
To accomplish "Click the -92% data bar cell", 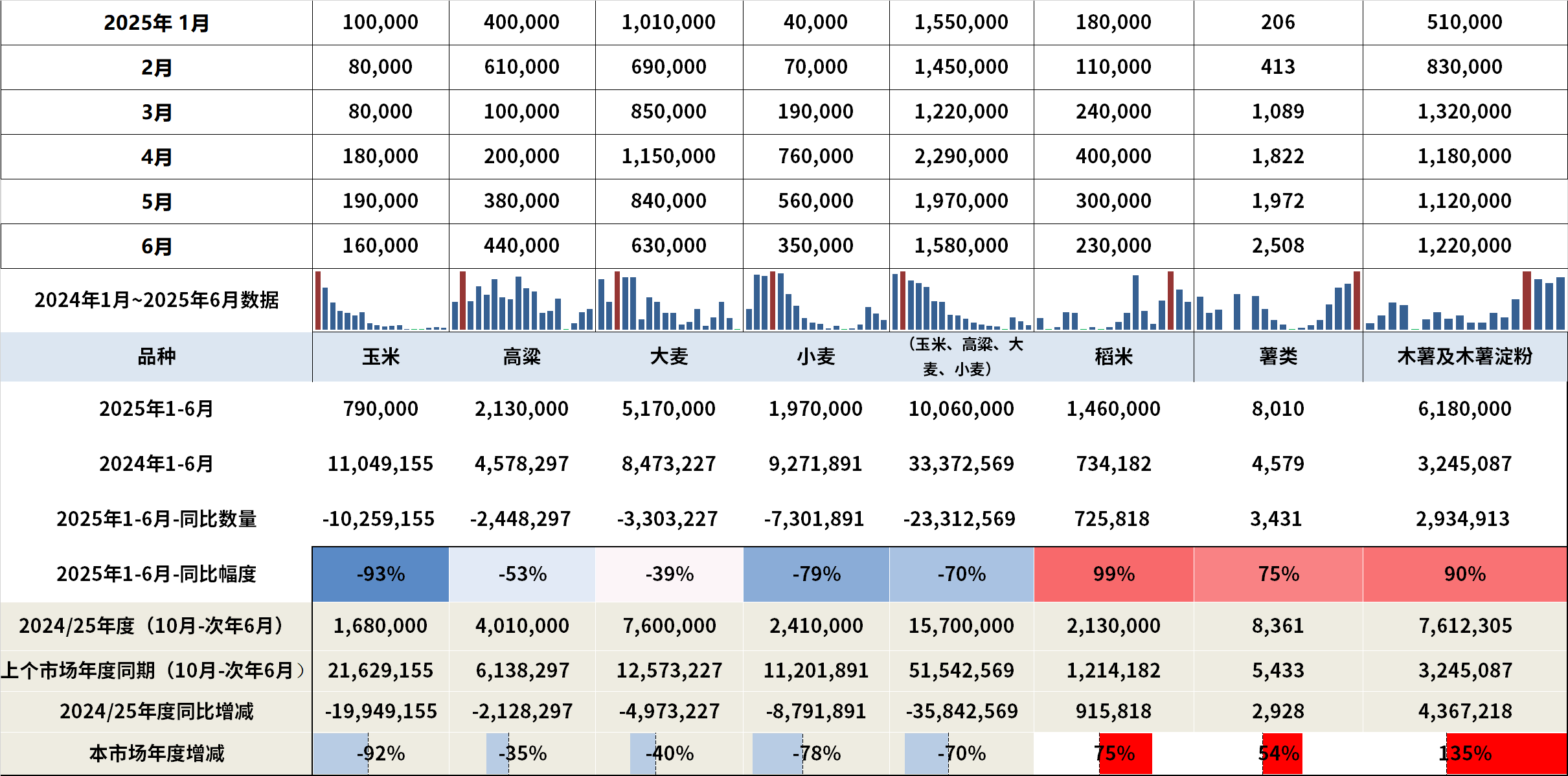I will click(x=380, y=753).
